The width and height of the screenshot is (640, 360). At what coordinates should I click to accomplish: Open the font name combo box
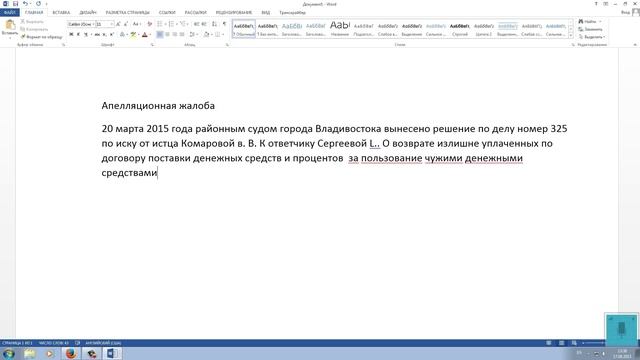tap(81, 24)
